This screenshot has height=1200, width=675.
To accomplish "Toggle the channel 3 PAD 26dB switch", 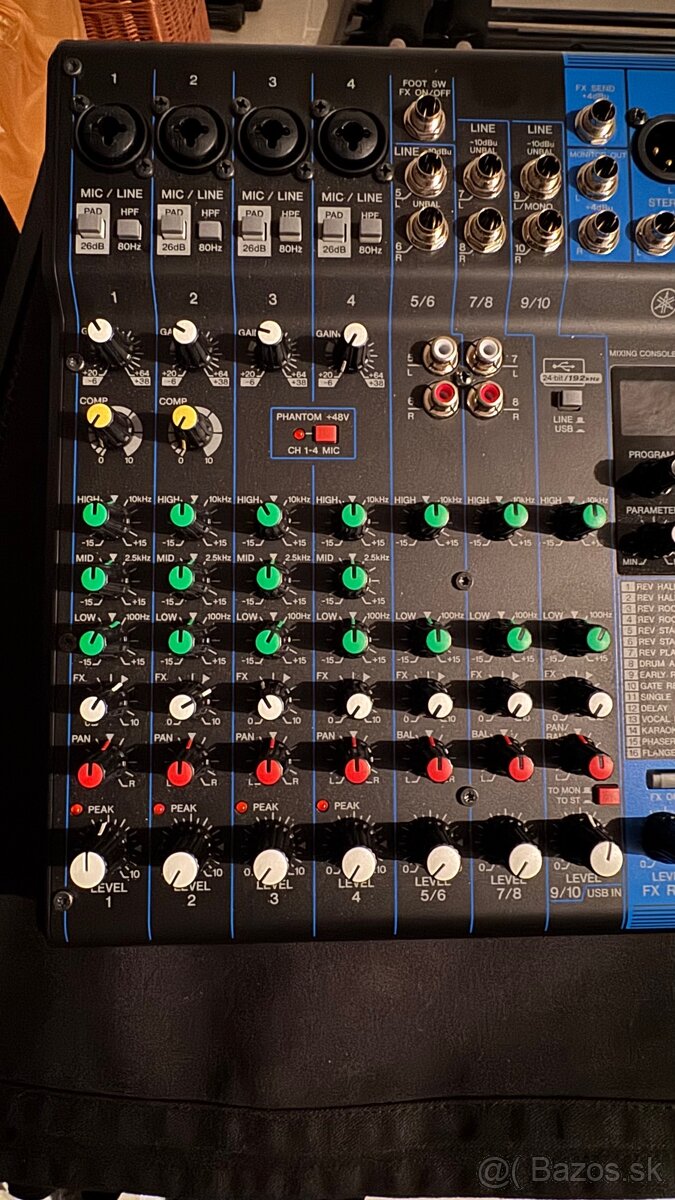I will click(254, 225).
